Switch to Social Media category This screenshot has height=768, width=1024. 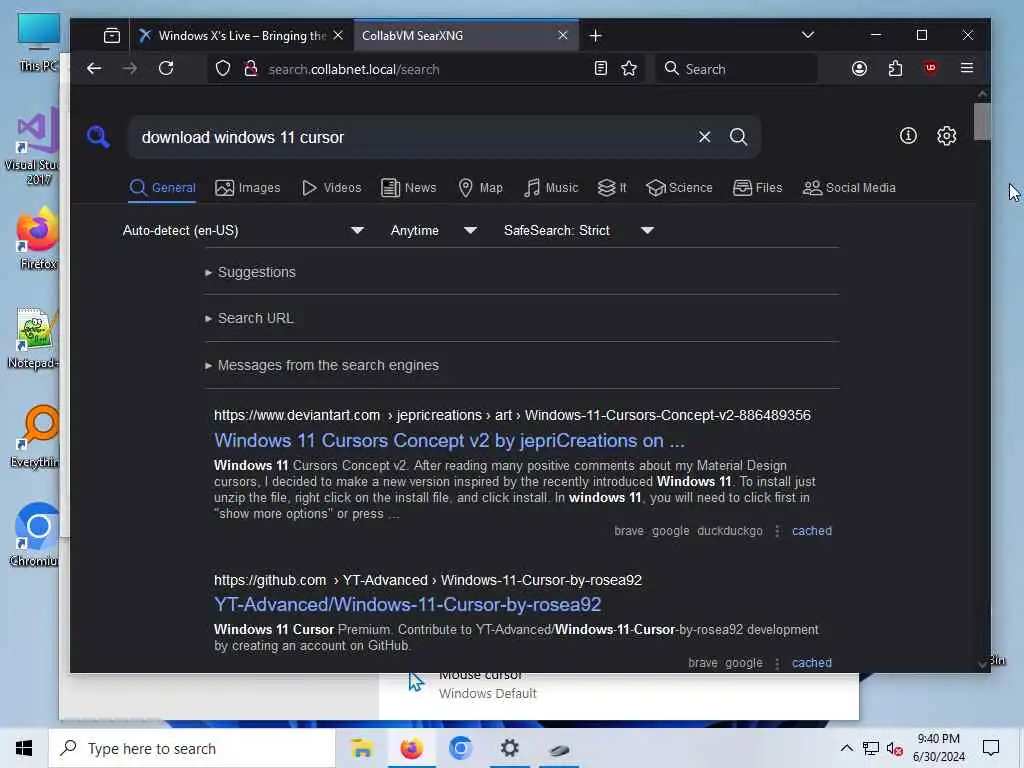(x=848, y=188)
